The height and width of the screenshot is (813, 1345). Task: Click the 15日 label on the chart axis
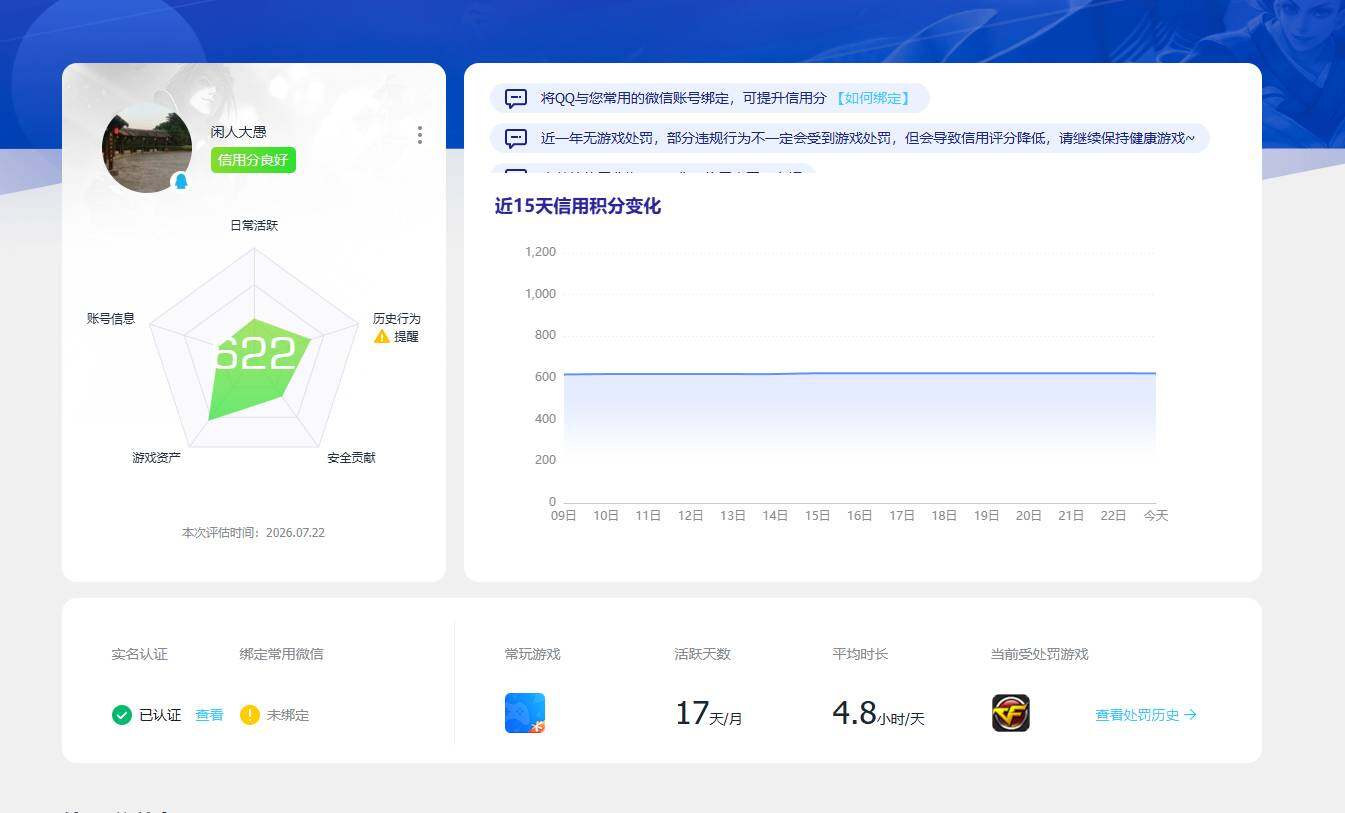pyautogui.click(x=818, y=516)
